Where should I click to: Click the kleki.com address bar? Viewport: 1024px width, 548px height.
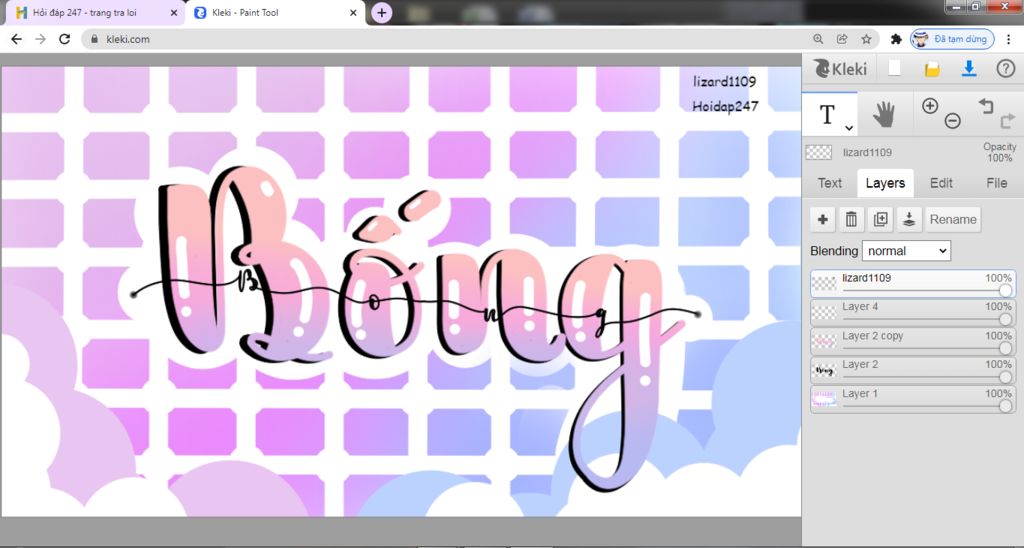(480, 39)
